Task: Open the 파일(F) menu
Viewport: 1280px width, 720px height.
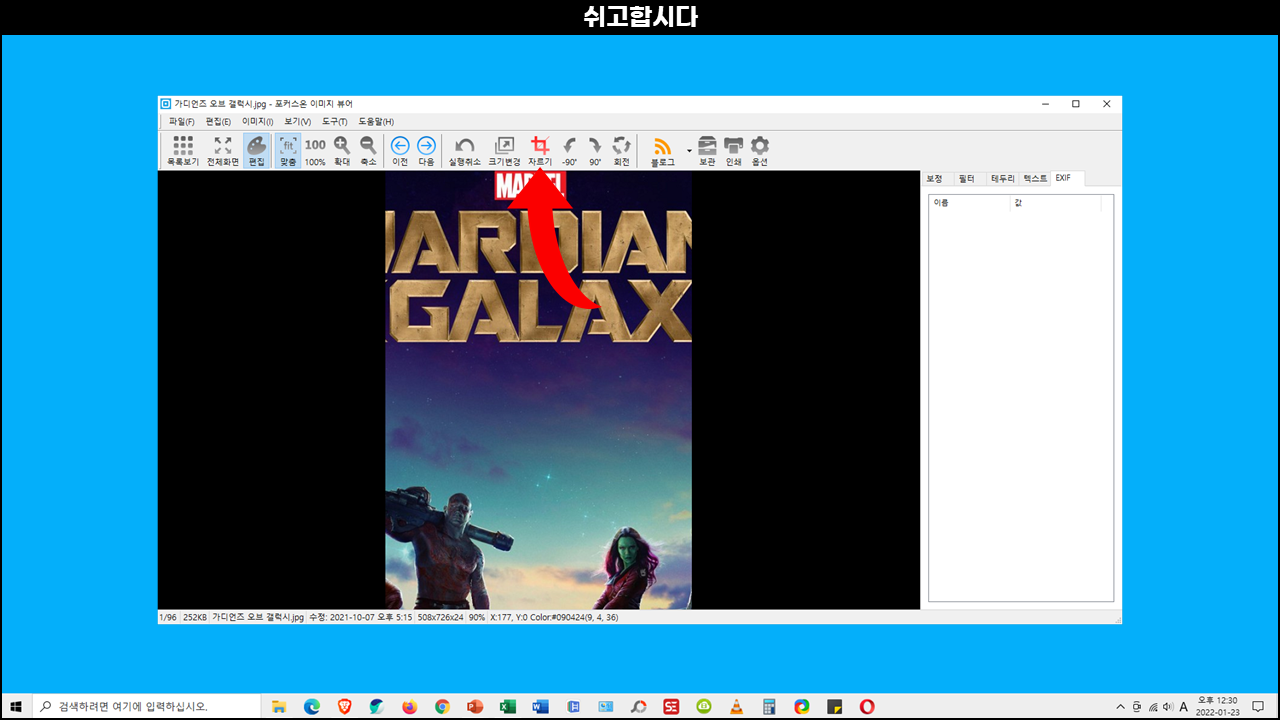Action: click(x=181, y=121)
